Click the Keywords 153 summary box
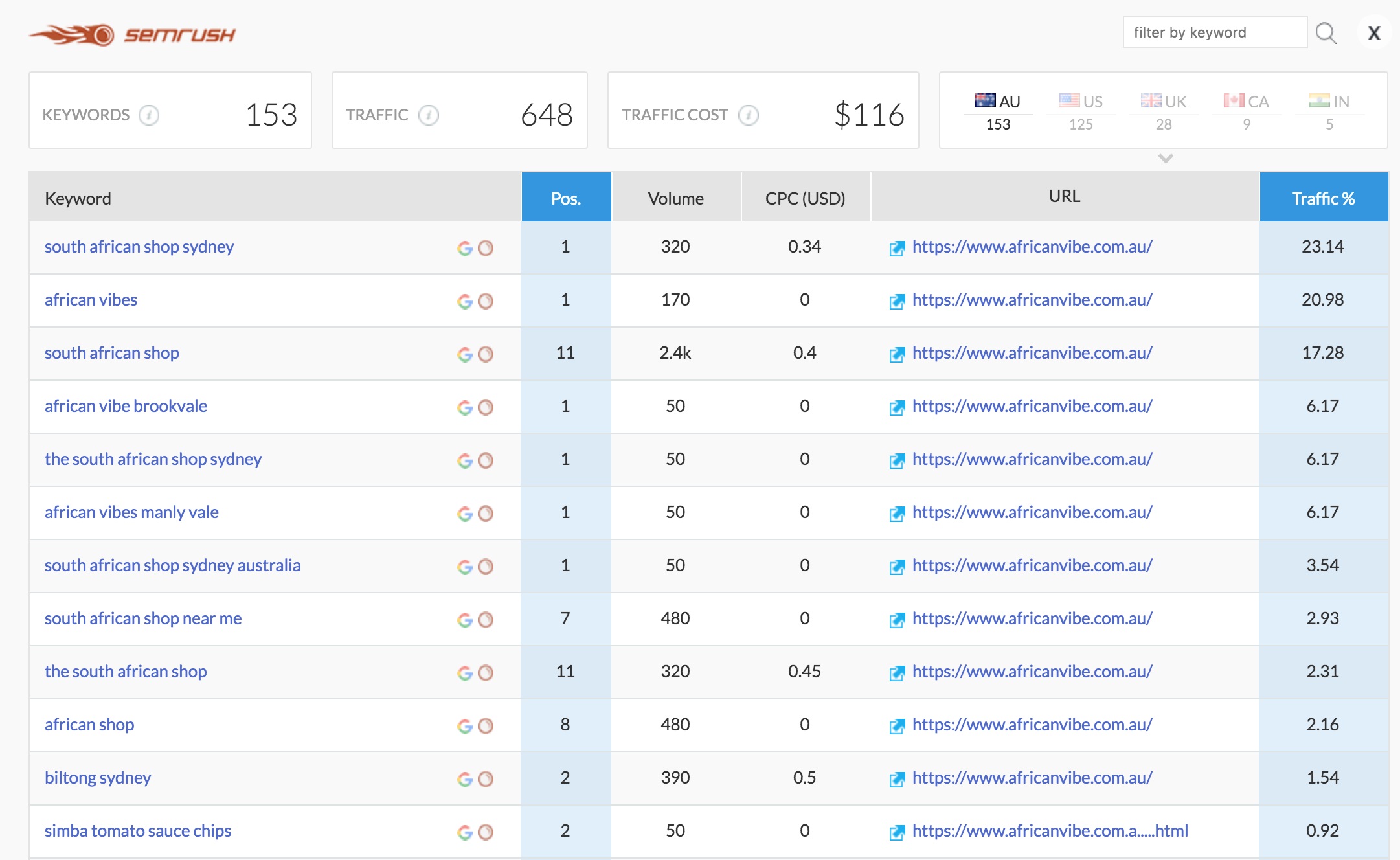This screenshot has height=860, width=1400. (170, 110)
